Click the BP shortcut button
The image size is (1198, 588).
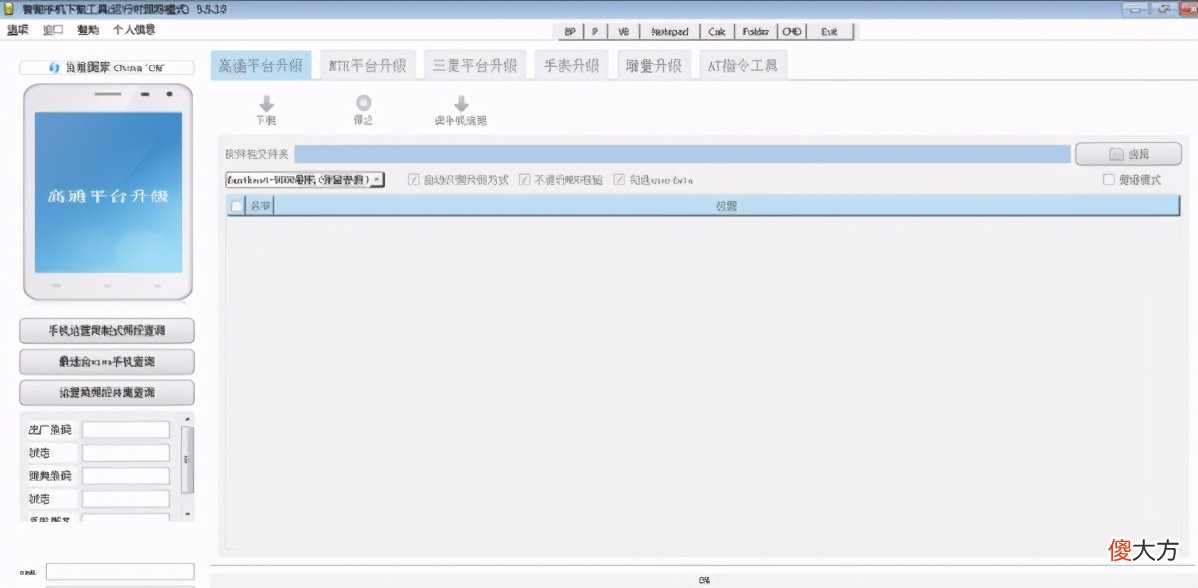tap(570, 31)
